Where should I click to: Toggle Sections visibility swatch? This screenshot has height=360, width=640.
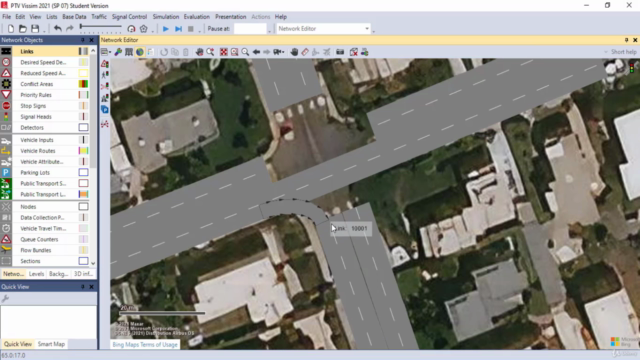(x=83, y=261)
